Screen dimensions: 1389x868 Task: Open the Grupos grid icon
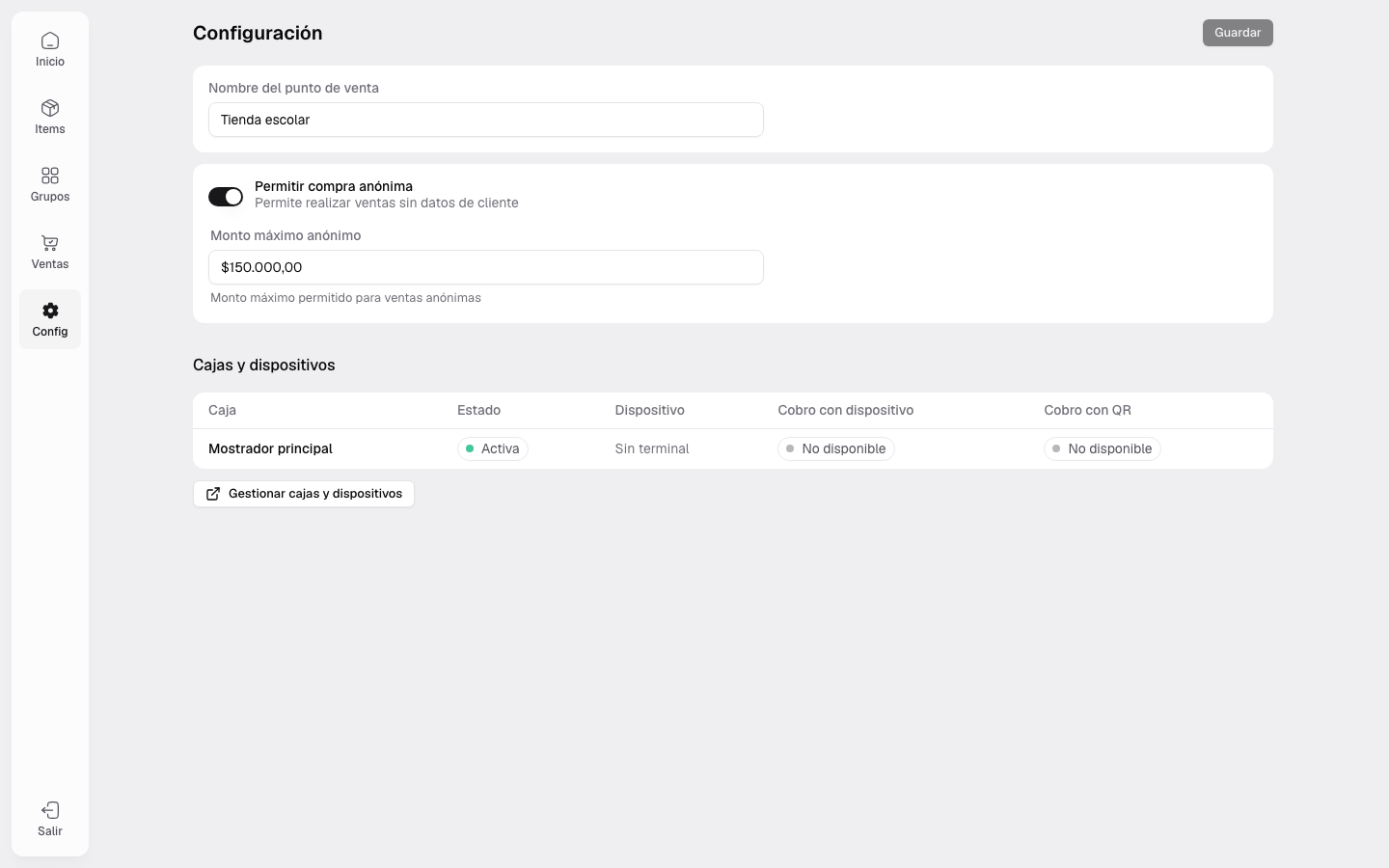point(50,176)
